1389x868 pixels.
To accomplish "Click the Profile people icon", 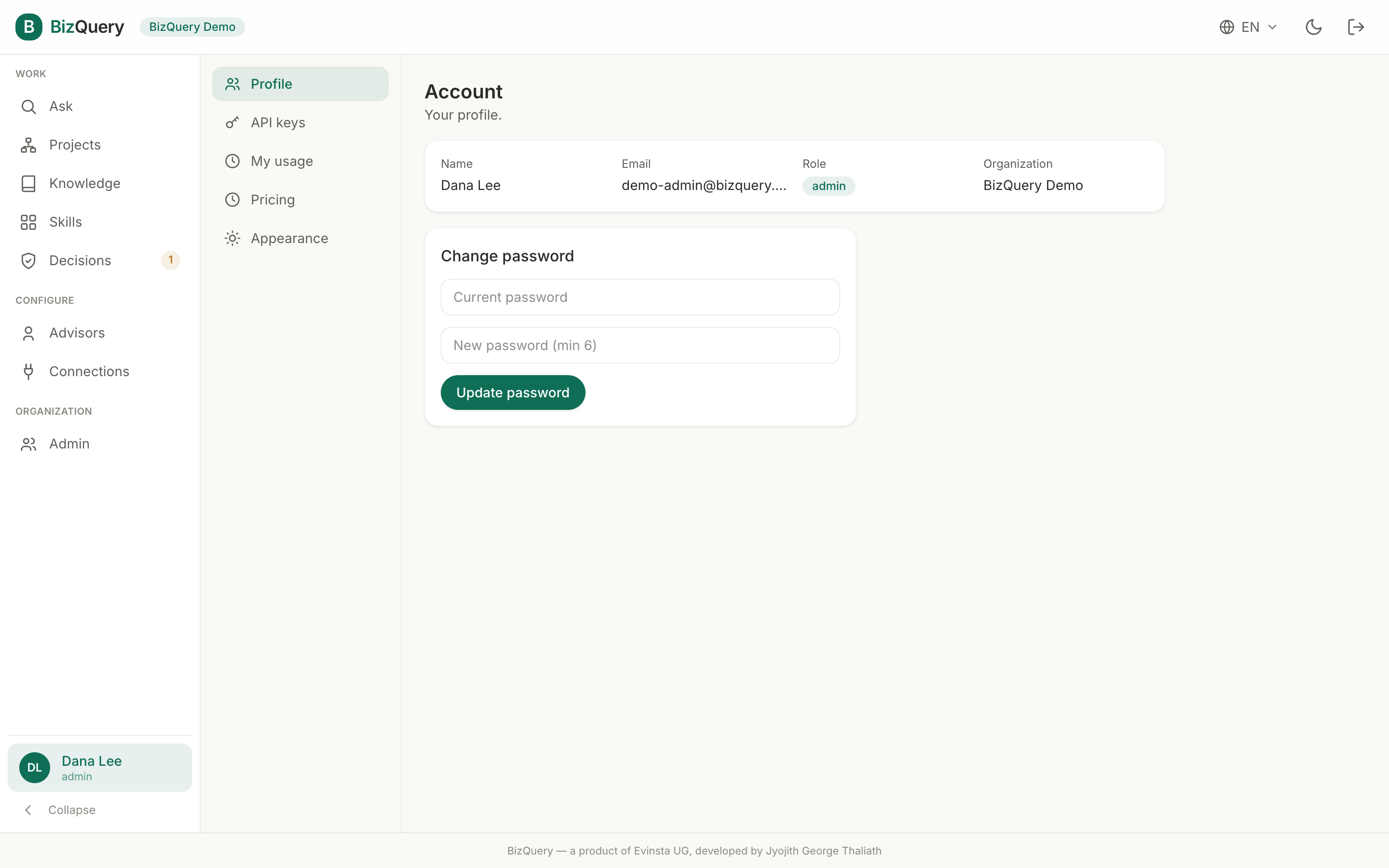I will [232, 84].
